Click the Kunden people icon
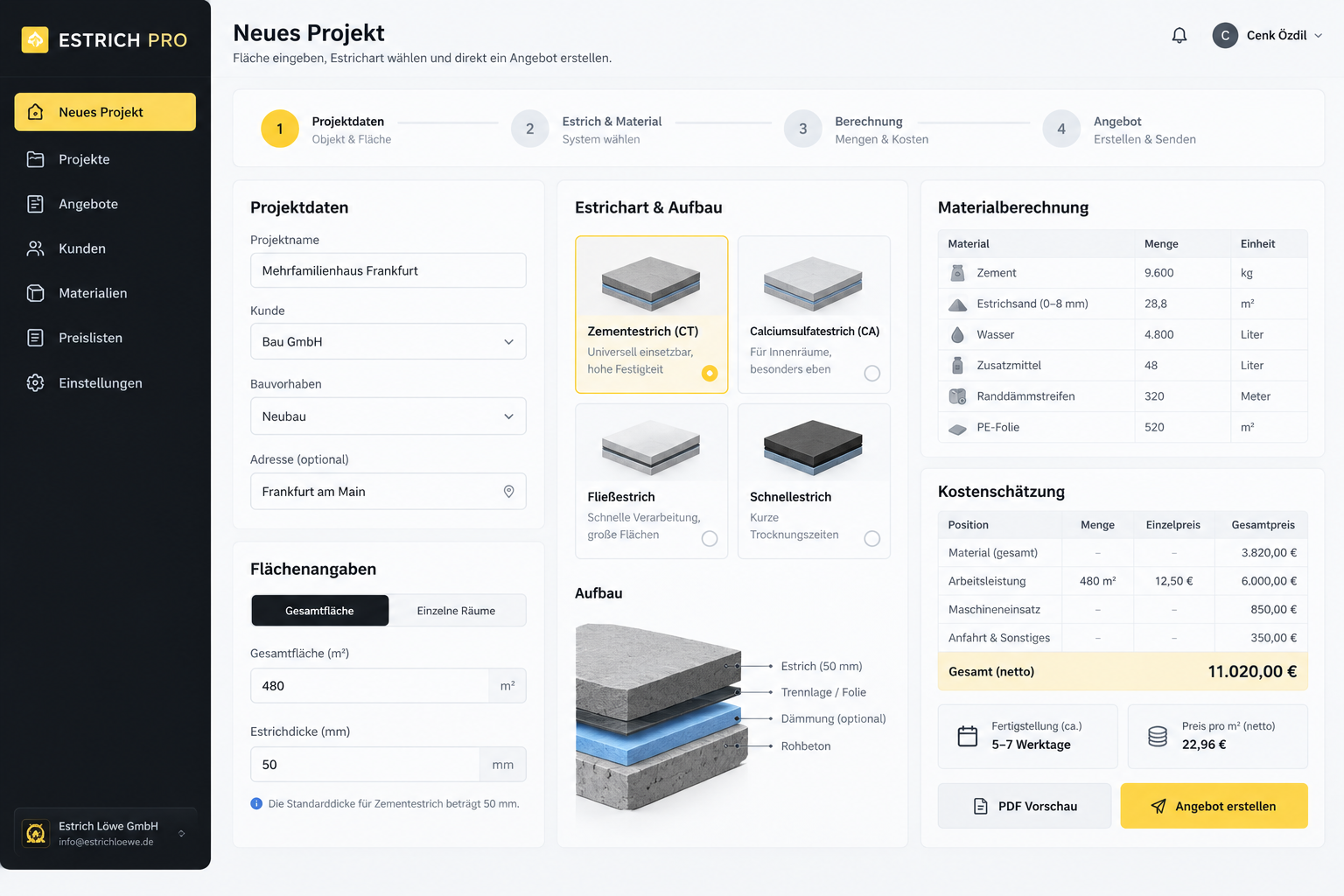Viewport: 1344px width, 896px height. (35, 248)
